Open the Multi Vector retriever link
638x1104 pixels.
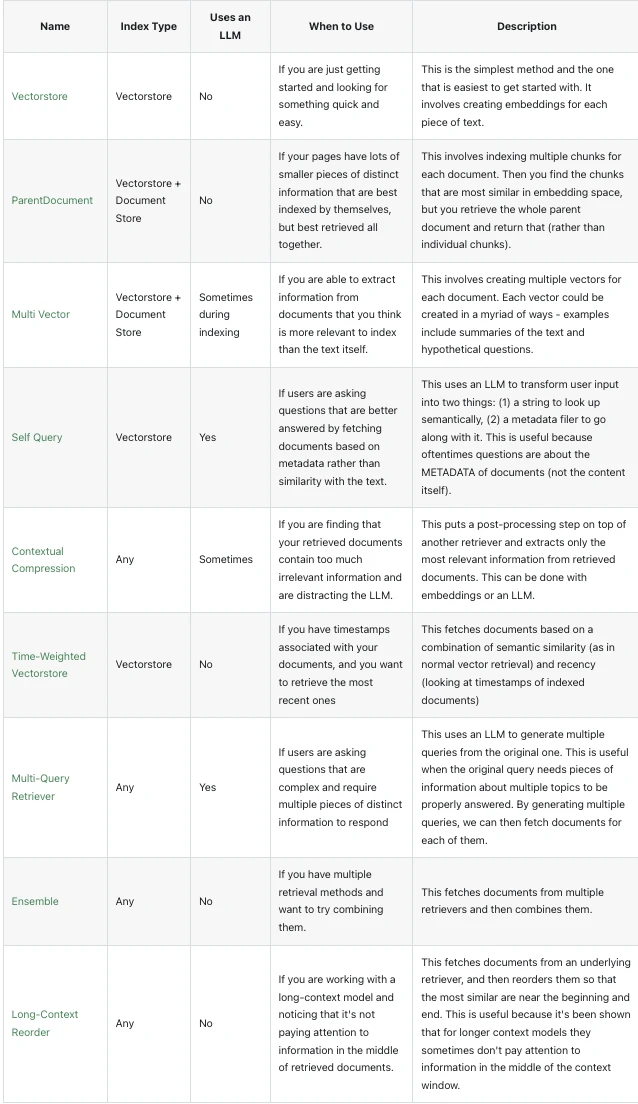click(41, 315)
